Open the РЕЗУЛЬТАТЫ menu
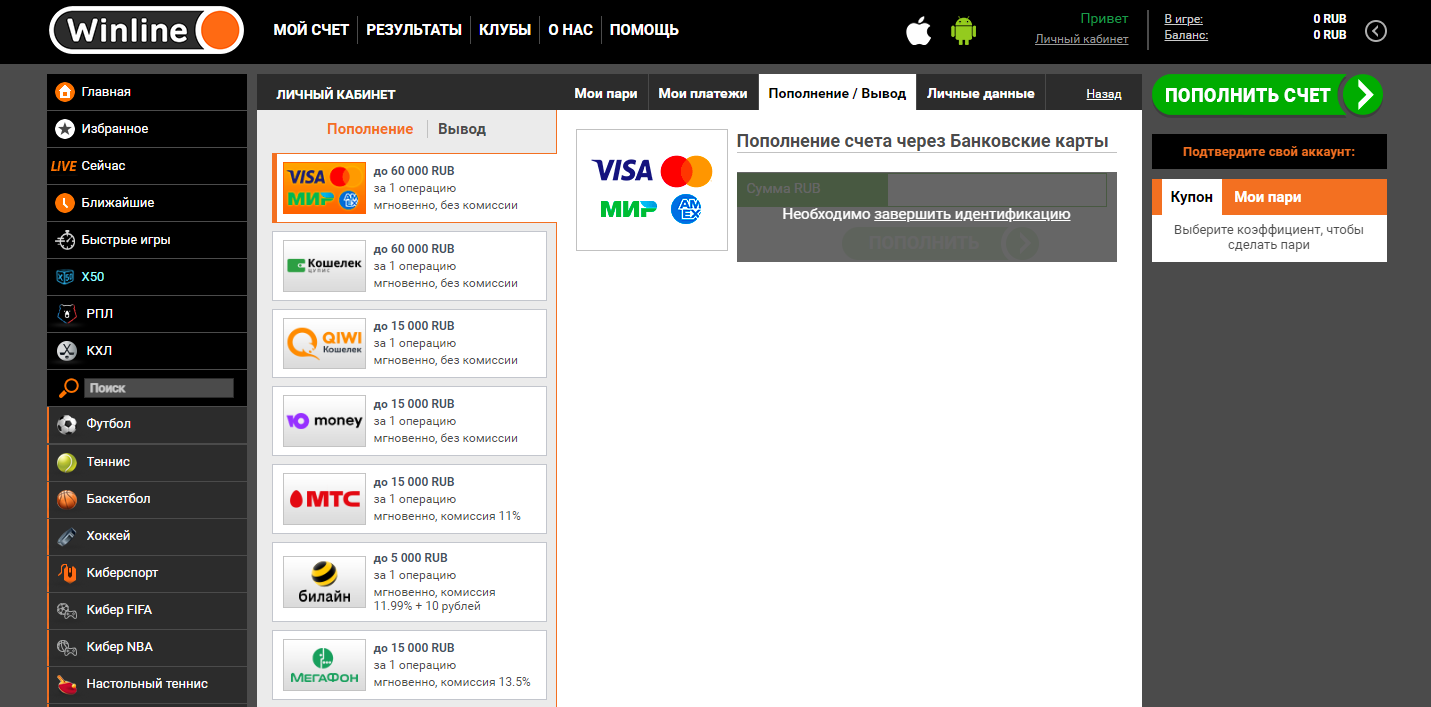The height and width of the screenshot is (707, 1431). (414, 30)
